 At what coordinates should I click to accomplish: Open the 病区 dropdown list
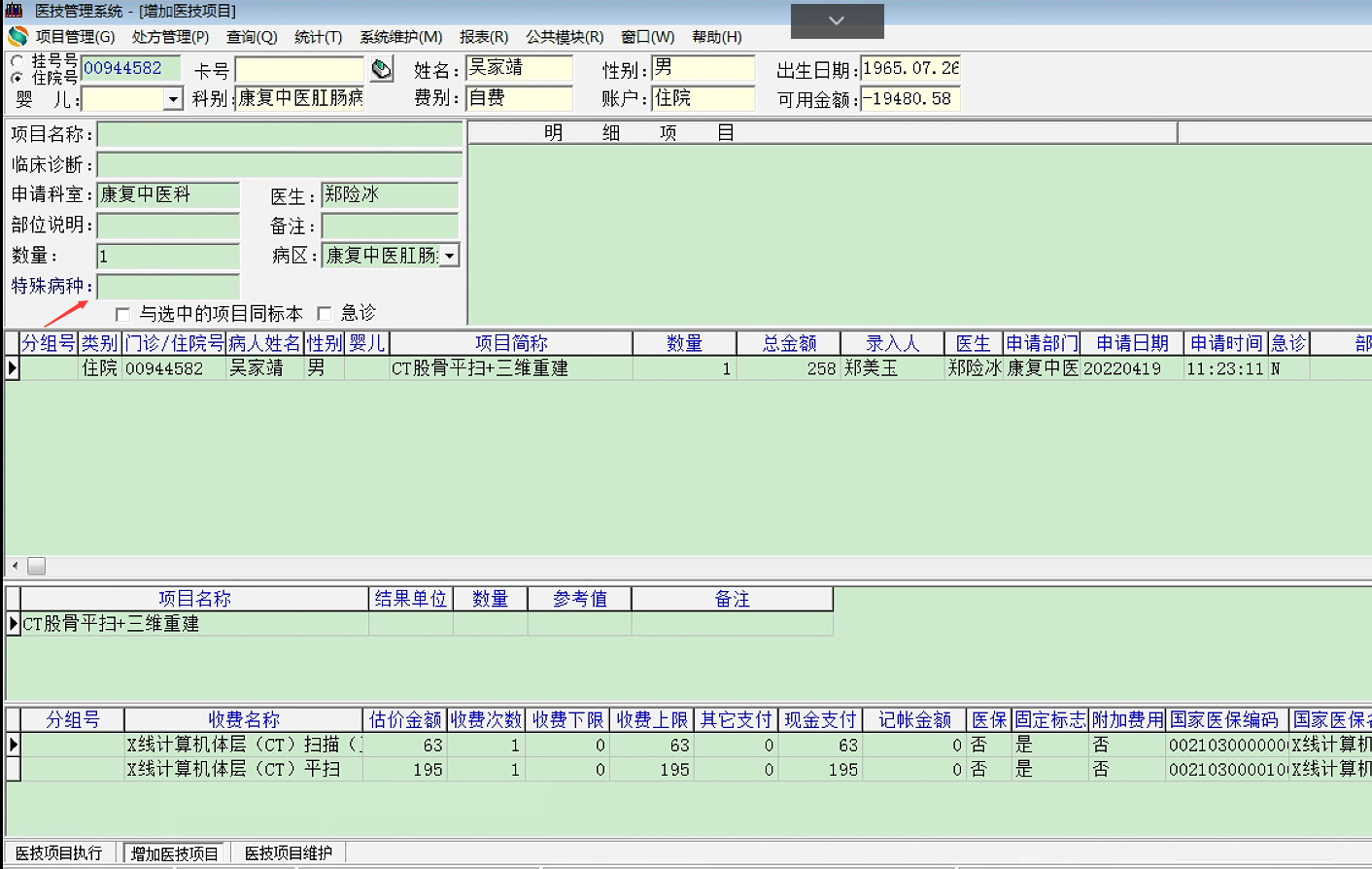[x=449, y=256]
